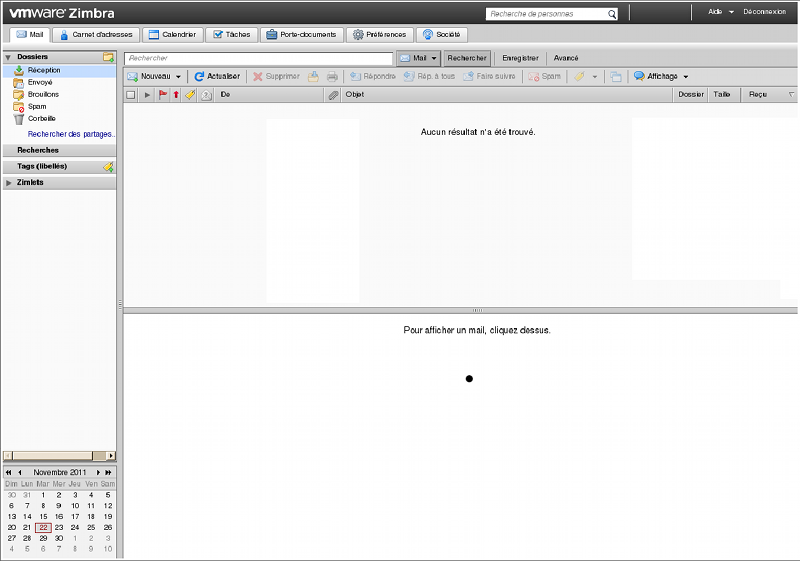This screenshot has height=561, width=800.
Task: Open the Avancé search options
Action: pyautogui.click(x=566, y=58)
